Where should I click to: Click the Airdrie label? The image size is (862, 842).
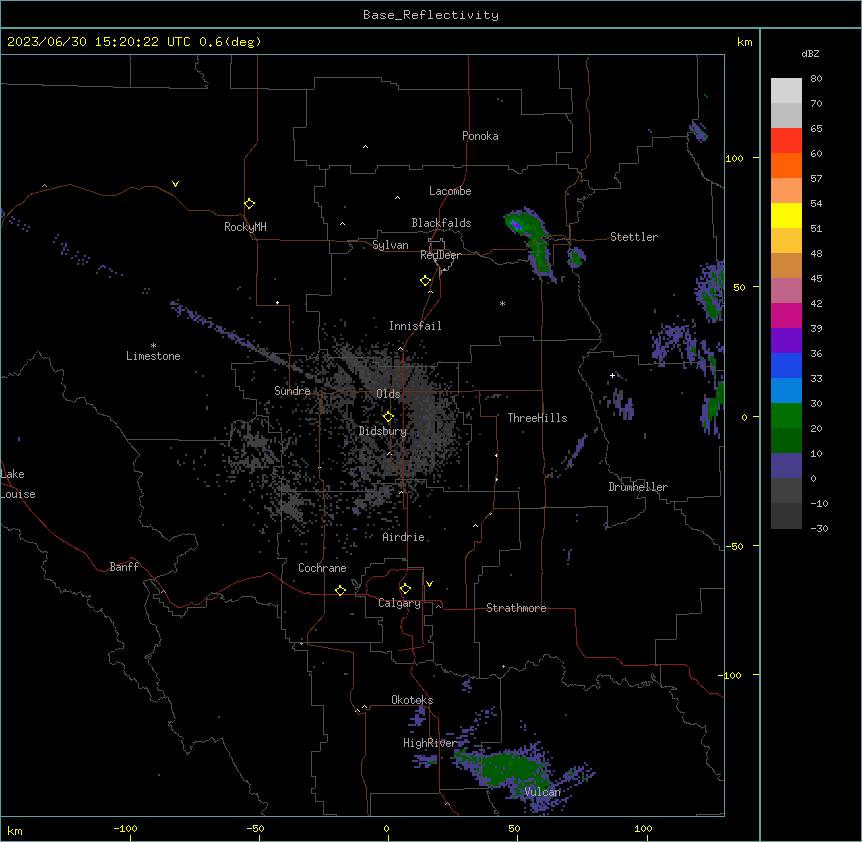pos(404,537)
